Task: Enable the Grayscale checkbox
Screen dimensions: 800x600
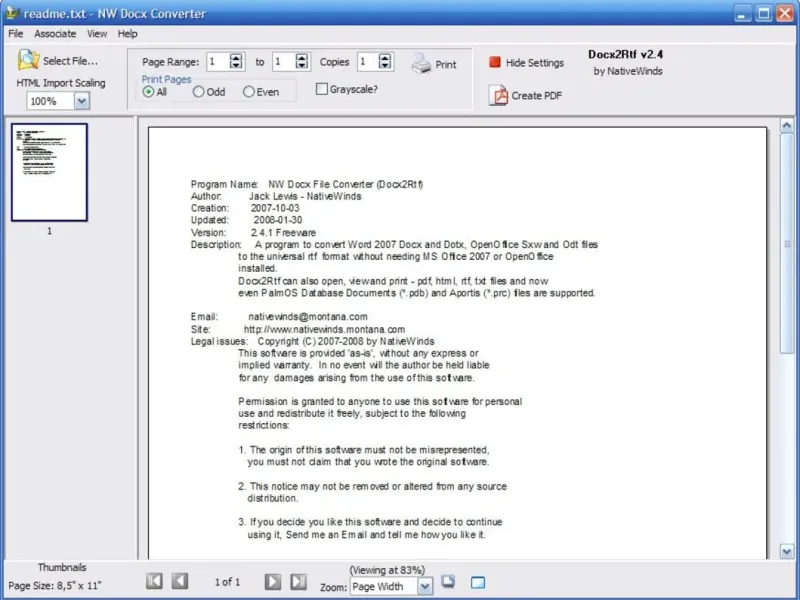Action: pyautogui.click(x=321, y=89)
